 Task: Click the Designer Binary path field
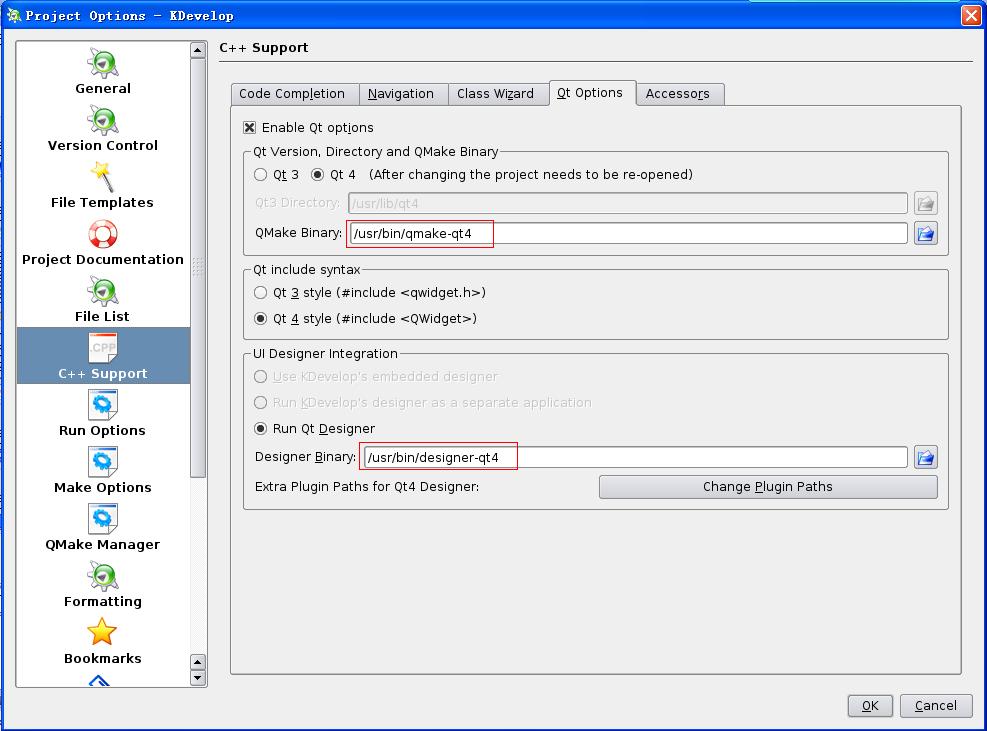pos(636,457)
